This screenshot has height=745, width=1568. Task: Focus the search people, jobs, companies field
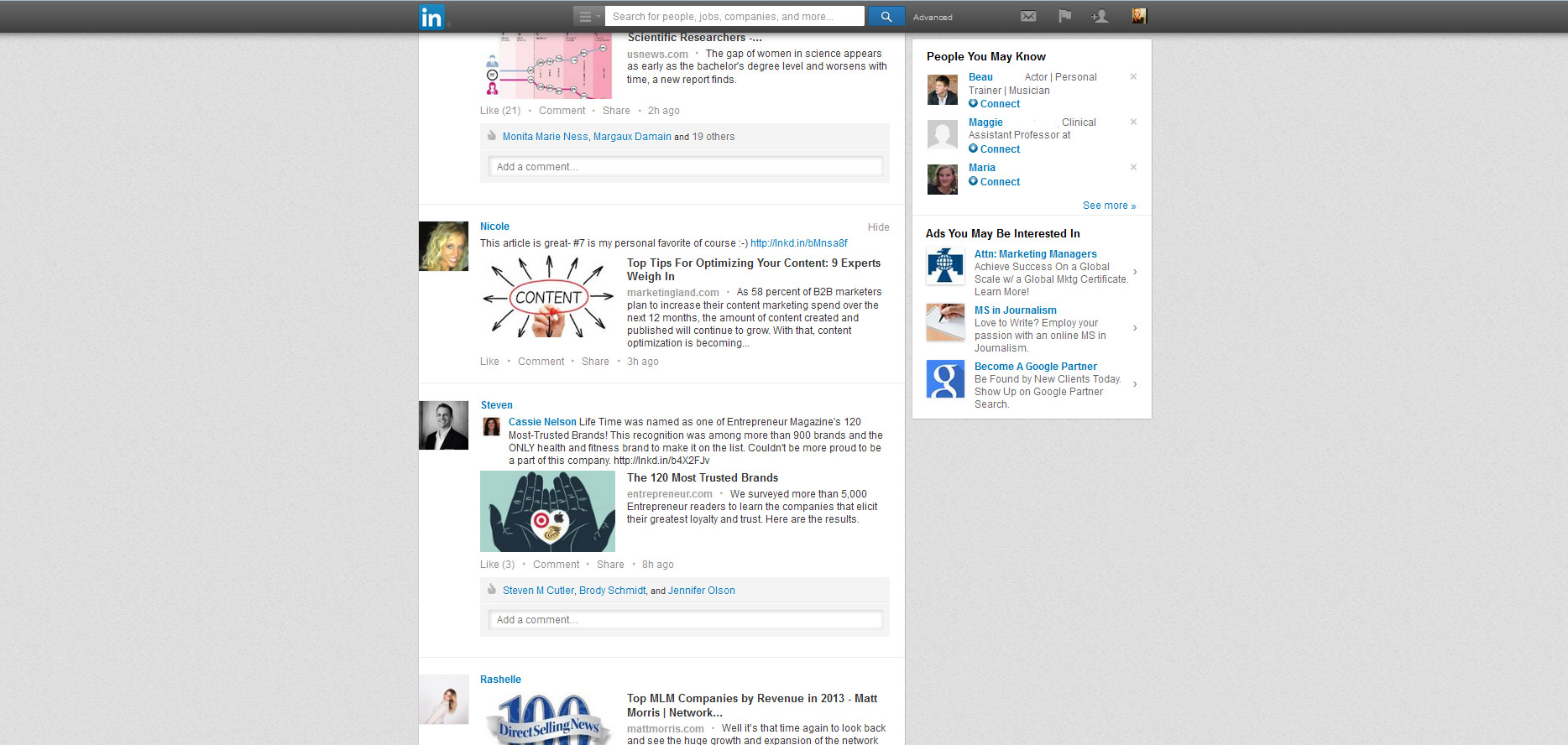pyautogui.click(x=734, y=17)
